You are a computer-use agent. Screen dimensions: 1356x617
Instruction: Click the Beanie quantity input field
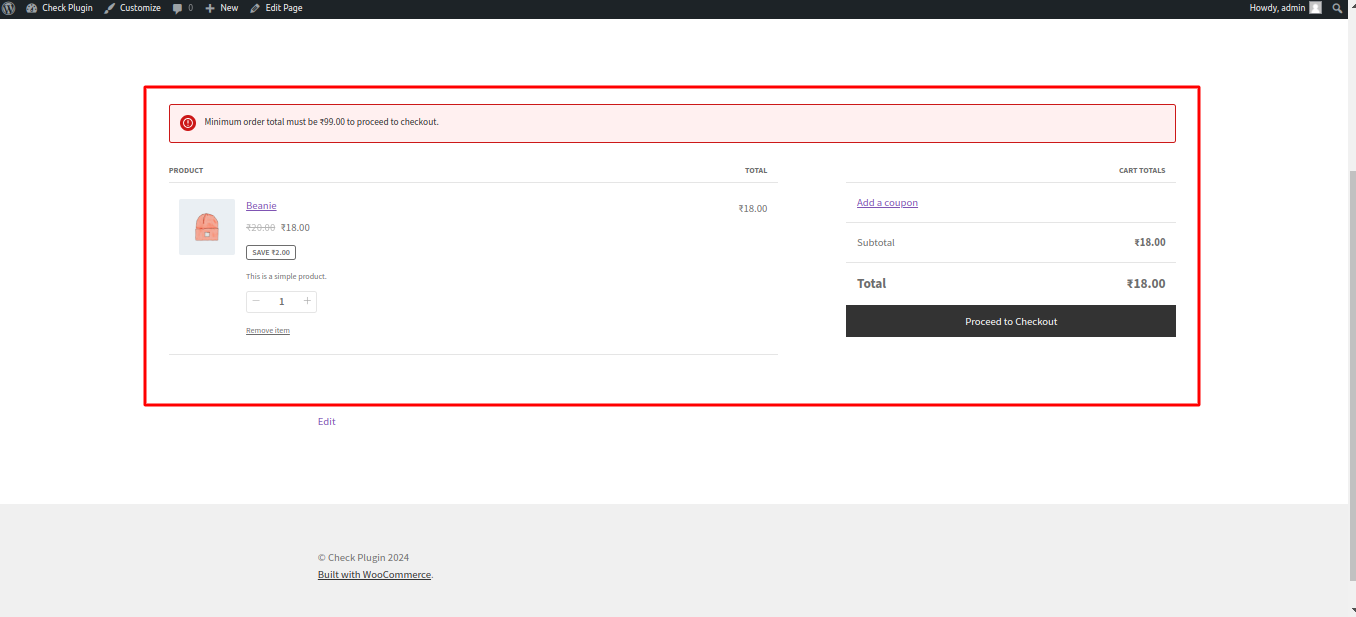(281, 302)
